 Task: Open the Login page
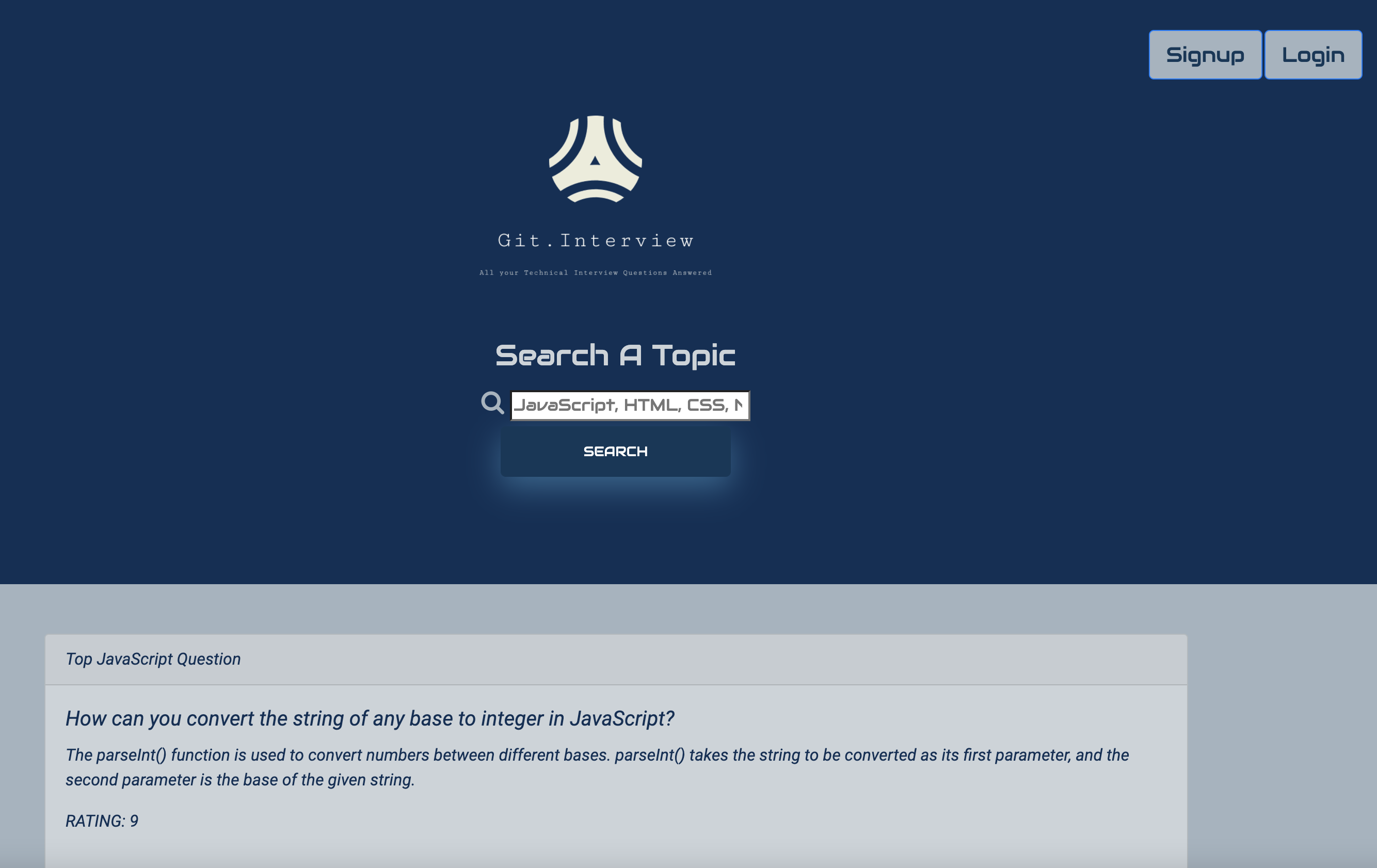coord(1312,55)
